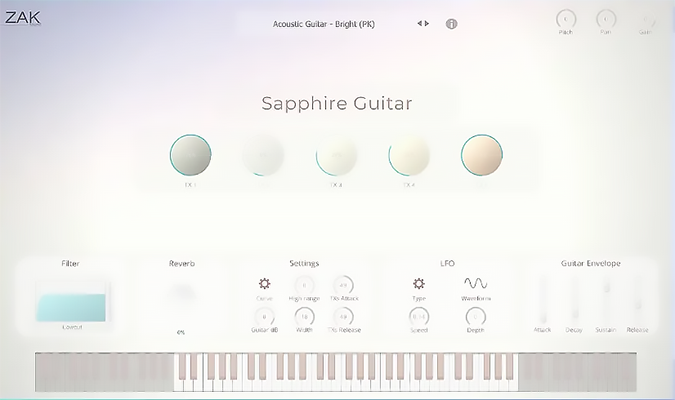Viewport: 675px width, 400px height.
Task: Open the Curve settings gear icon
Action: (264, 283)
